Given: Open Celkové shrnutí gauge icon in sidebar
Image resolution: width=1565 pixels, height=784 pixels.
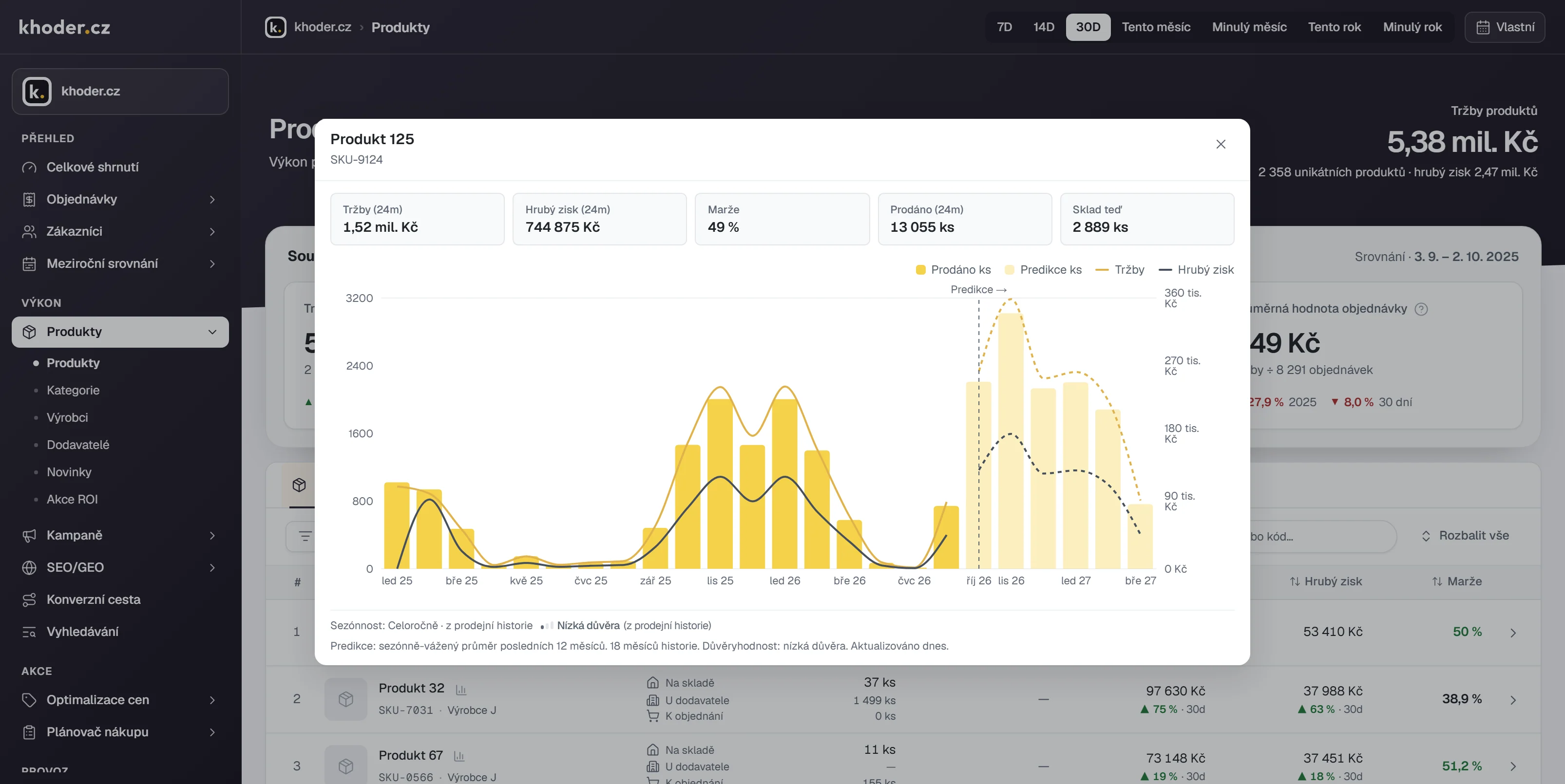Looking at the screenshot, I should pyautogui.click(x=29, y=167).
